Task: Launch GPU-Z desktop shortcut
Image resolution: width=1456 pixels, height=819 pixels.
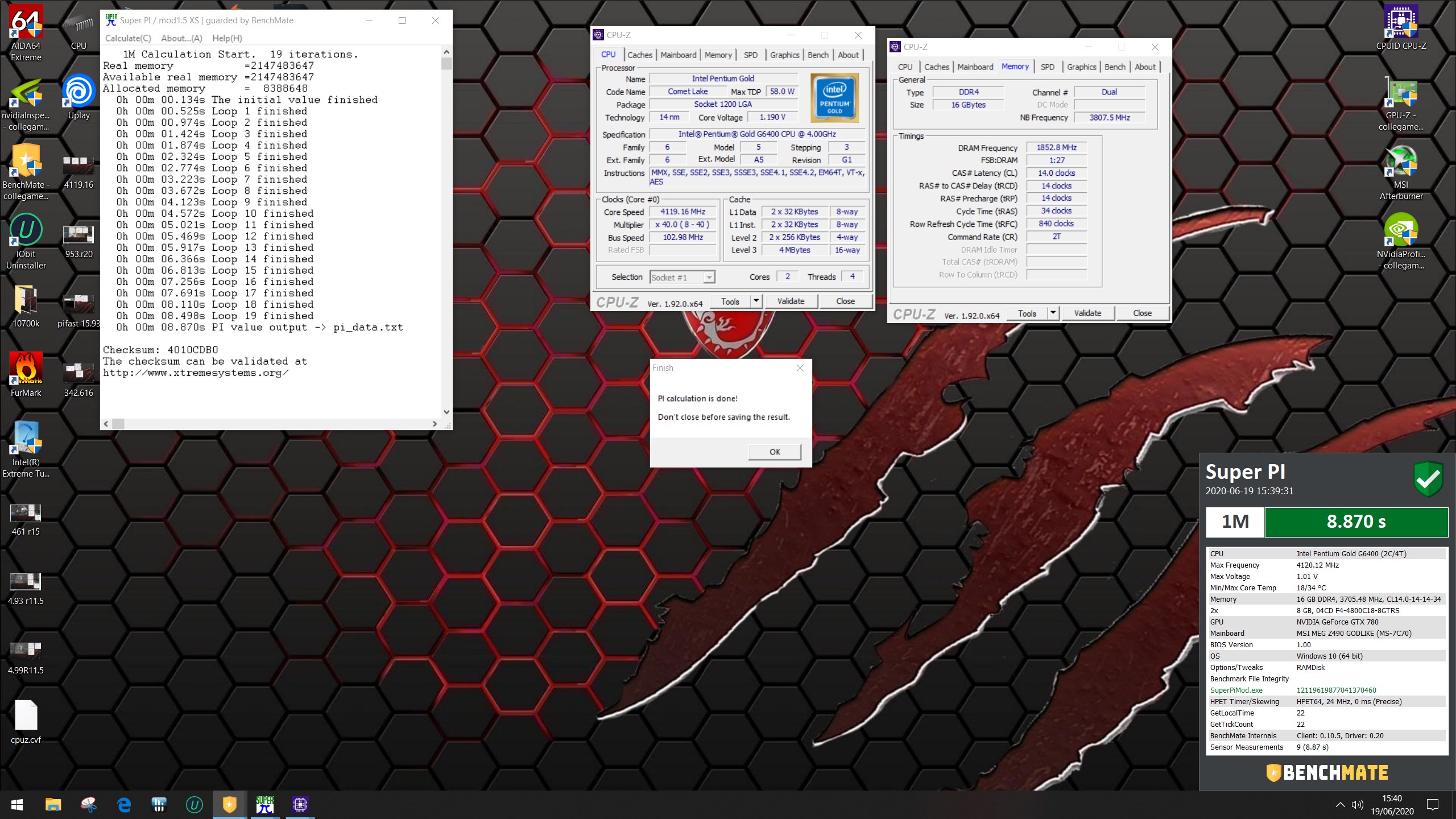Action: coord(1401,104)
